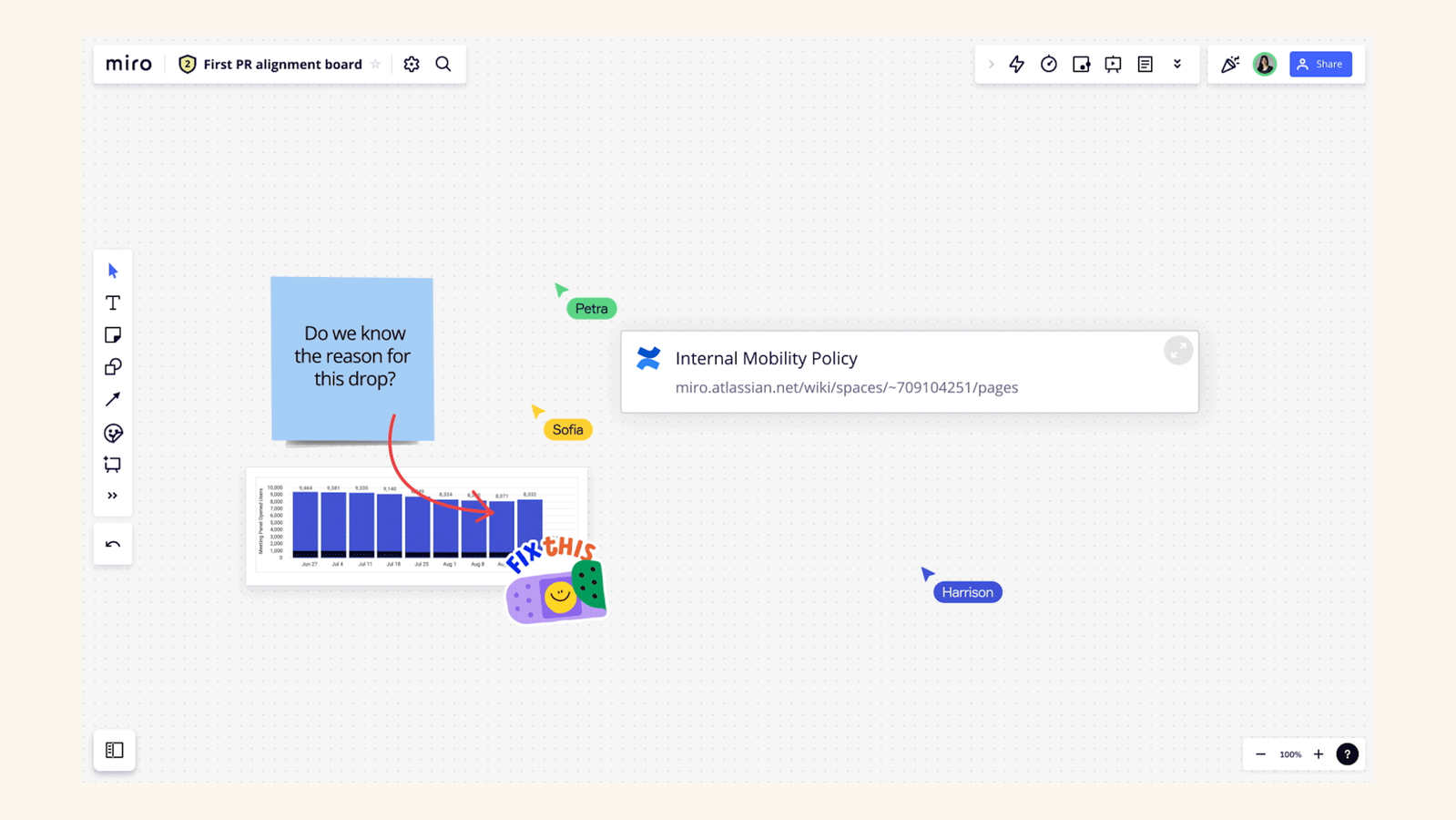The image size is (1456, 820).
Task: Open the voting sticky tool
Action: (1081, 64)
